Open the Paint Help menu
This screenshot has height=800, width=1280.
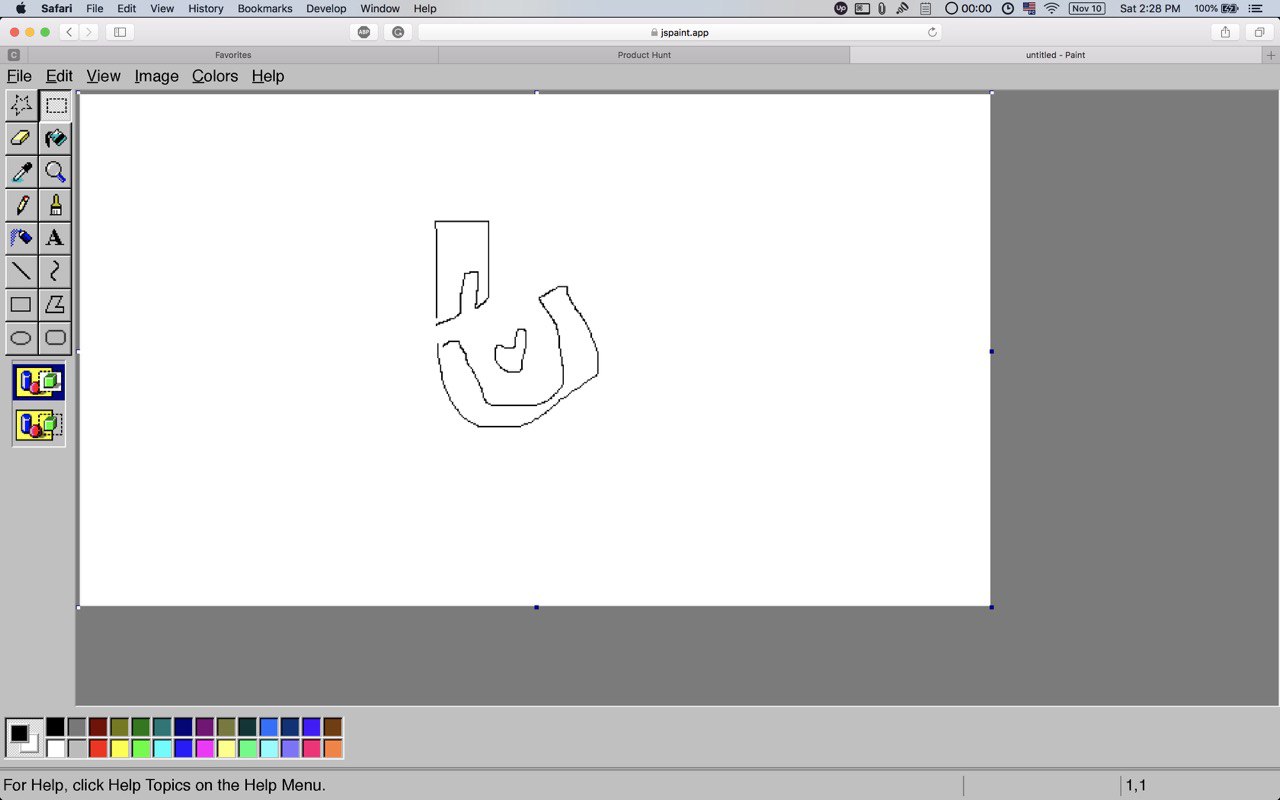pos(268,76)
